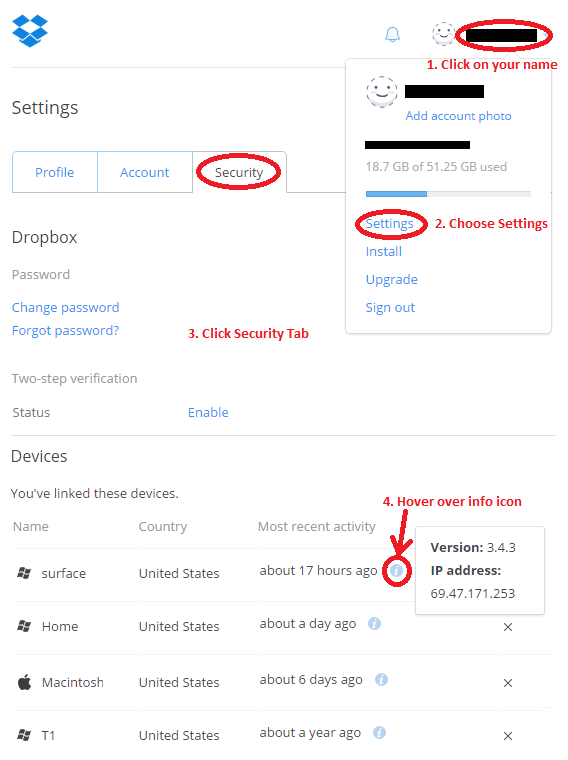Click info icon for surface device
The height and width of the screenshot is (760, 568).
(x=396, y=570)
